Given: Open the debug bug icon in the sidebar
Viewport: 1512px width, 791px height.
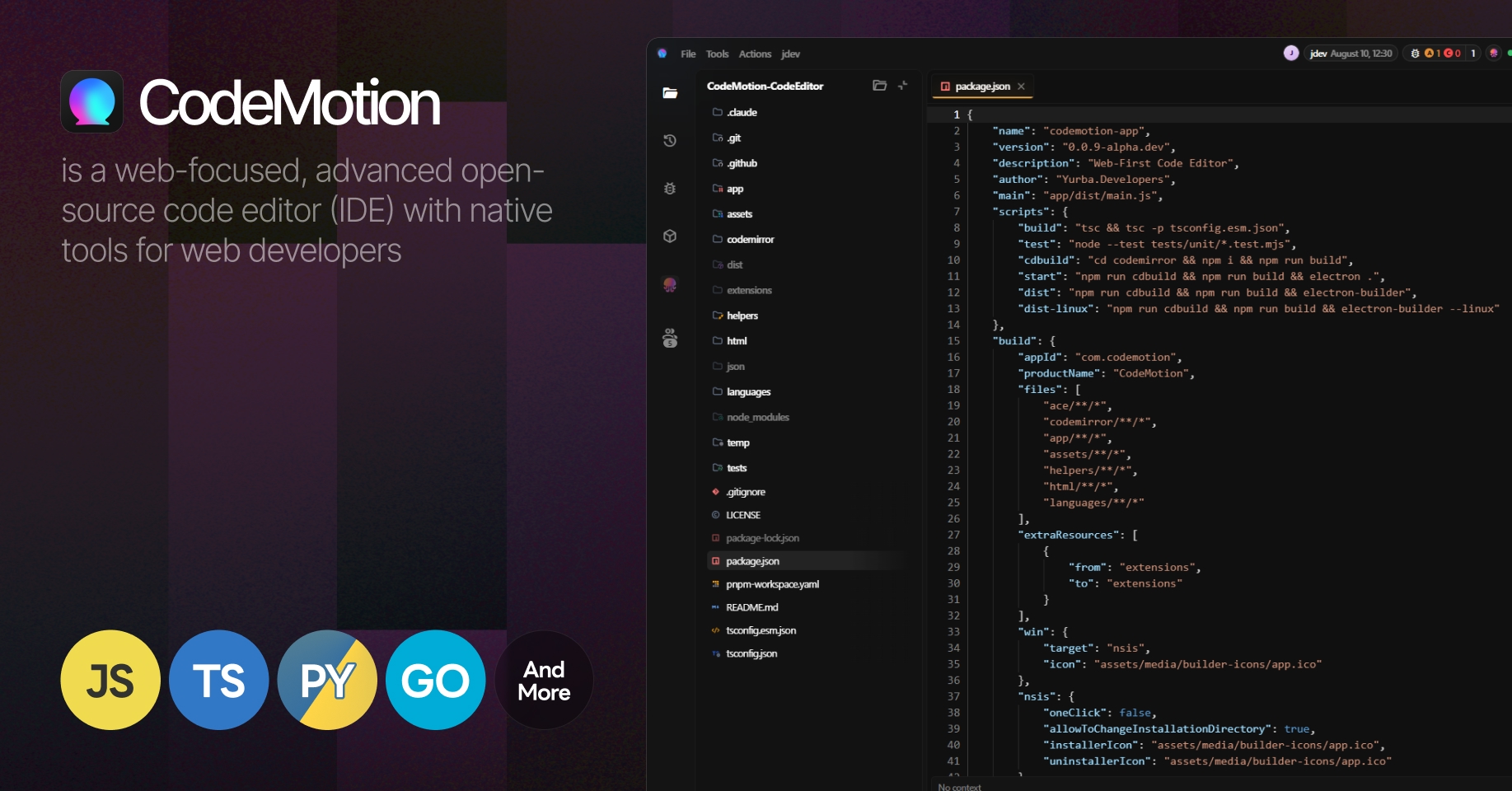Looking at the screenshot, I should [x=670, y=189].
